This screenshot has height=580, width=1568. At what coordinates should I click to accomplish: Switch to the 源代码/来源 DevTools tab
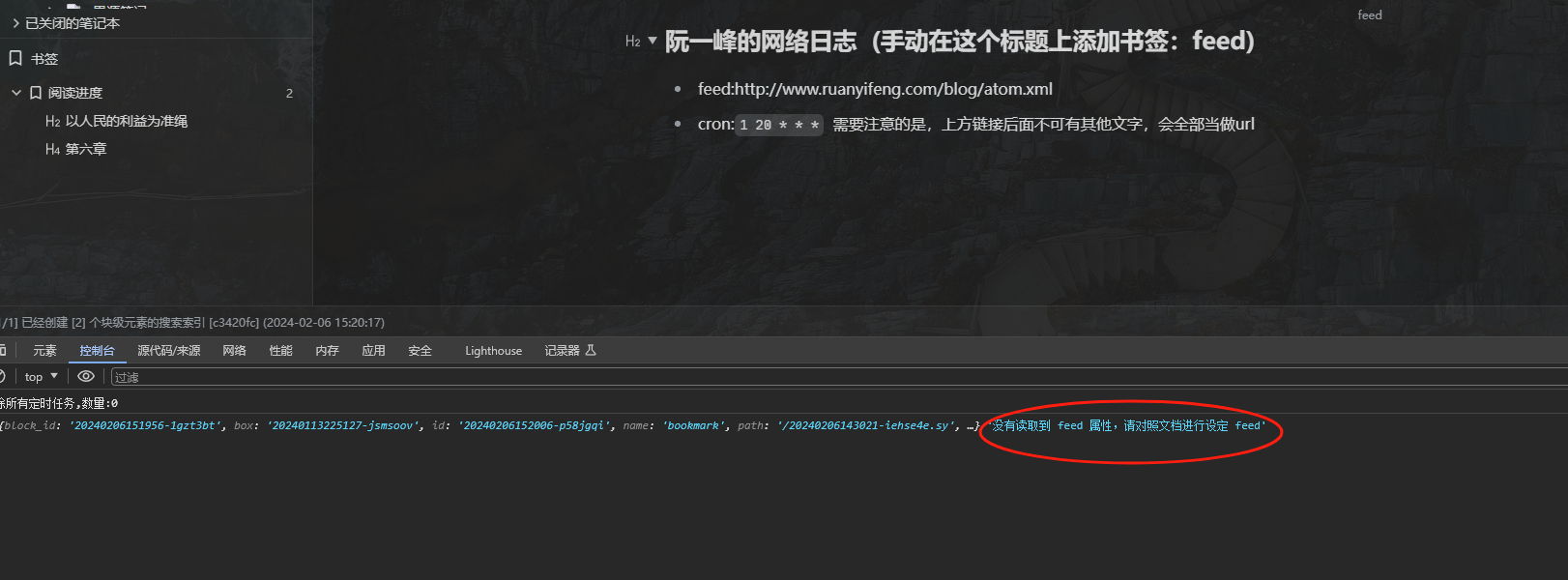tap(169, 351)
